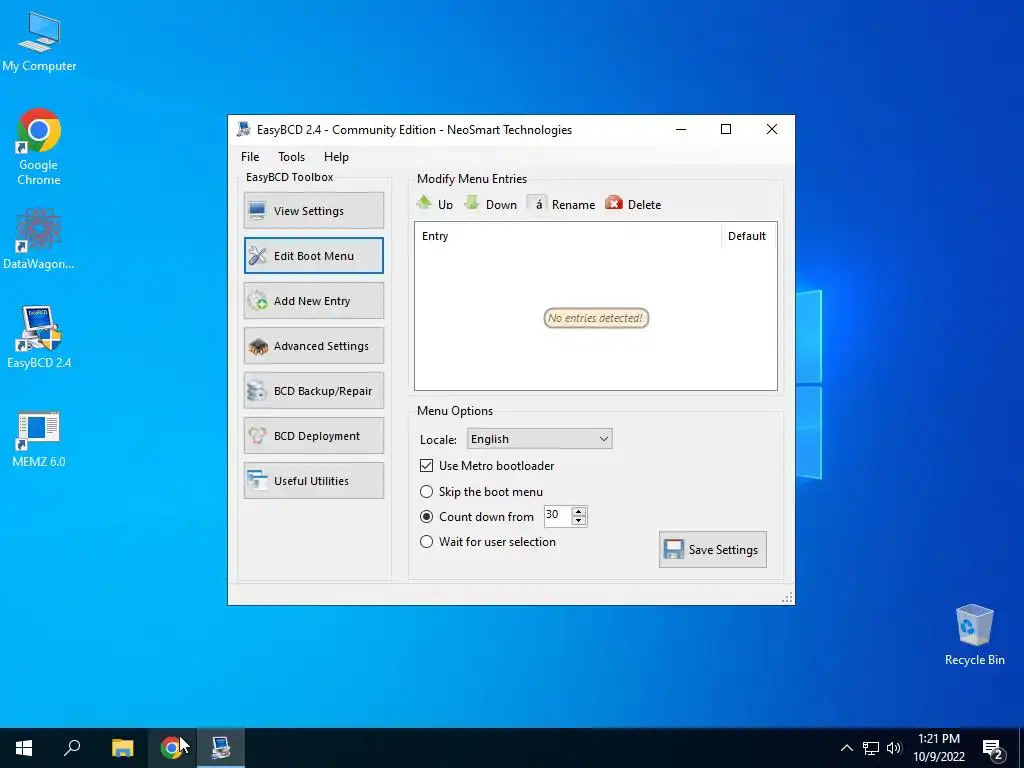The image size is (1024, 768).
Task: Click the network tray icon
Action: (871, 748)
